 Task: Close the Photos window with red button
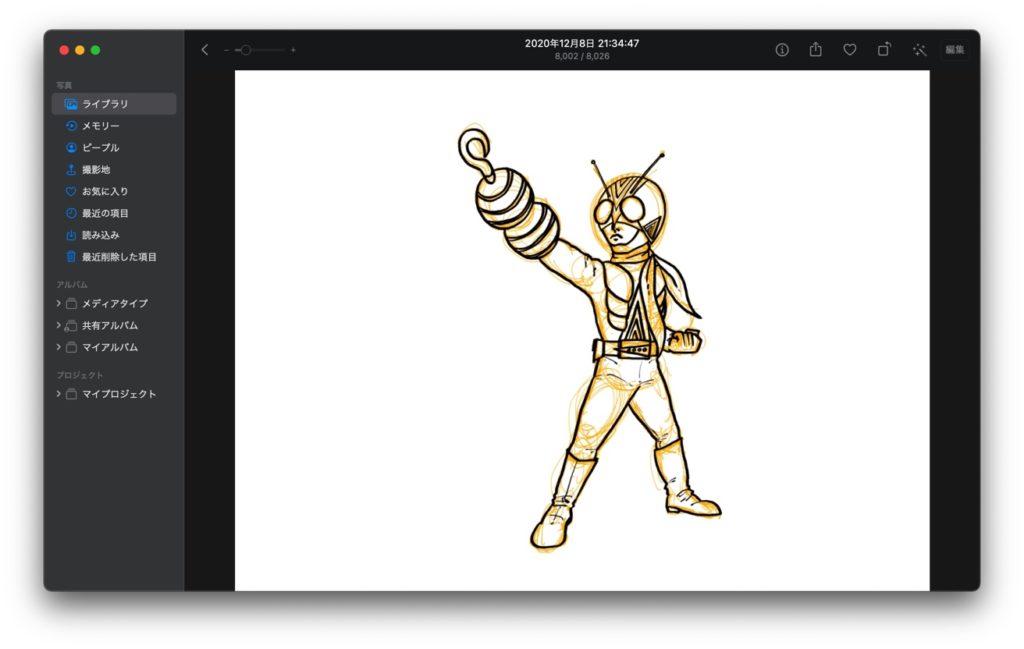coord(64,50)
